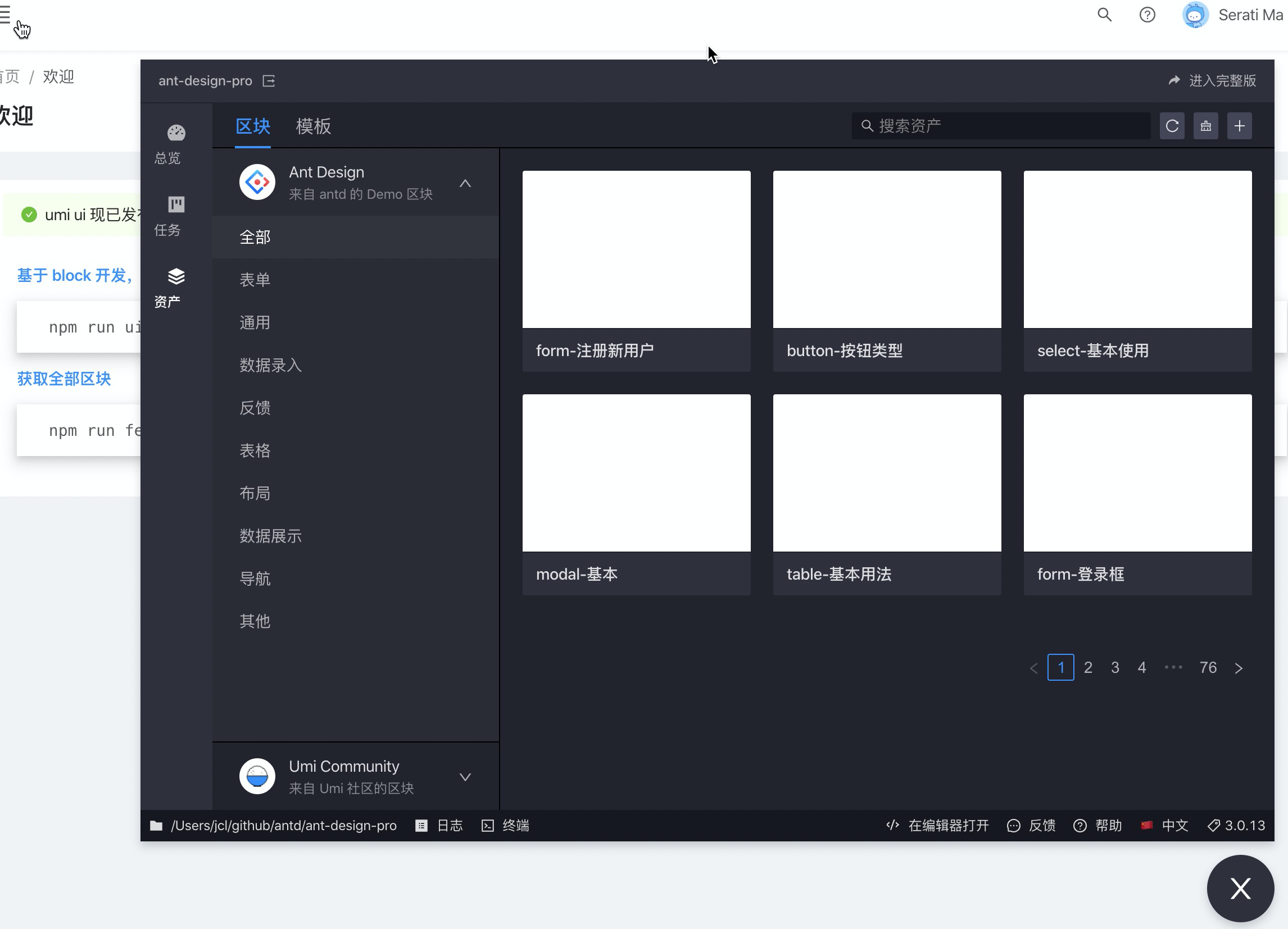Image resolution: width=1288 pixels, height=929 pixels.
Task: Click the clean cache broom icon
Action: [1205, 125]
